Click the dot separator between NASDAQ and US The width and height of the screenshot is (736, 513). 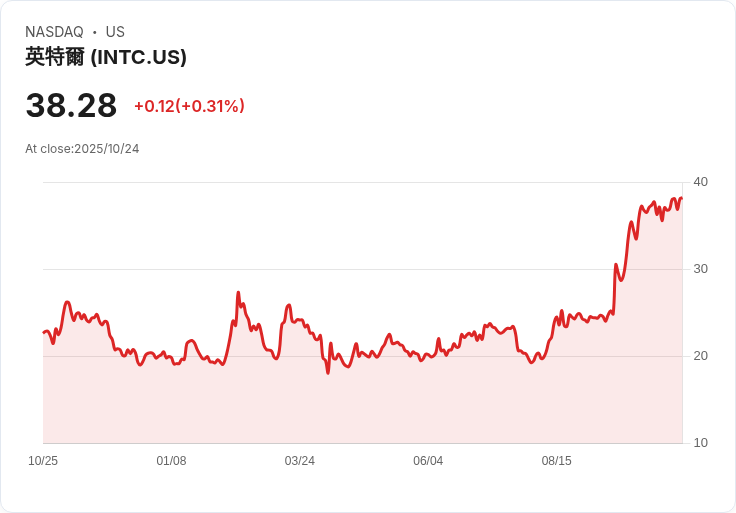(95, 32)
